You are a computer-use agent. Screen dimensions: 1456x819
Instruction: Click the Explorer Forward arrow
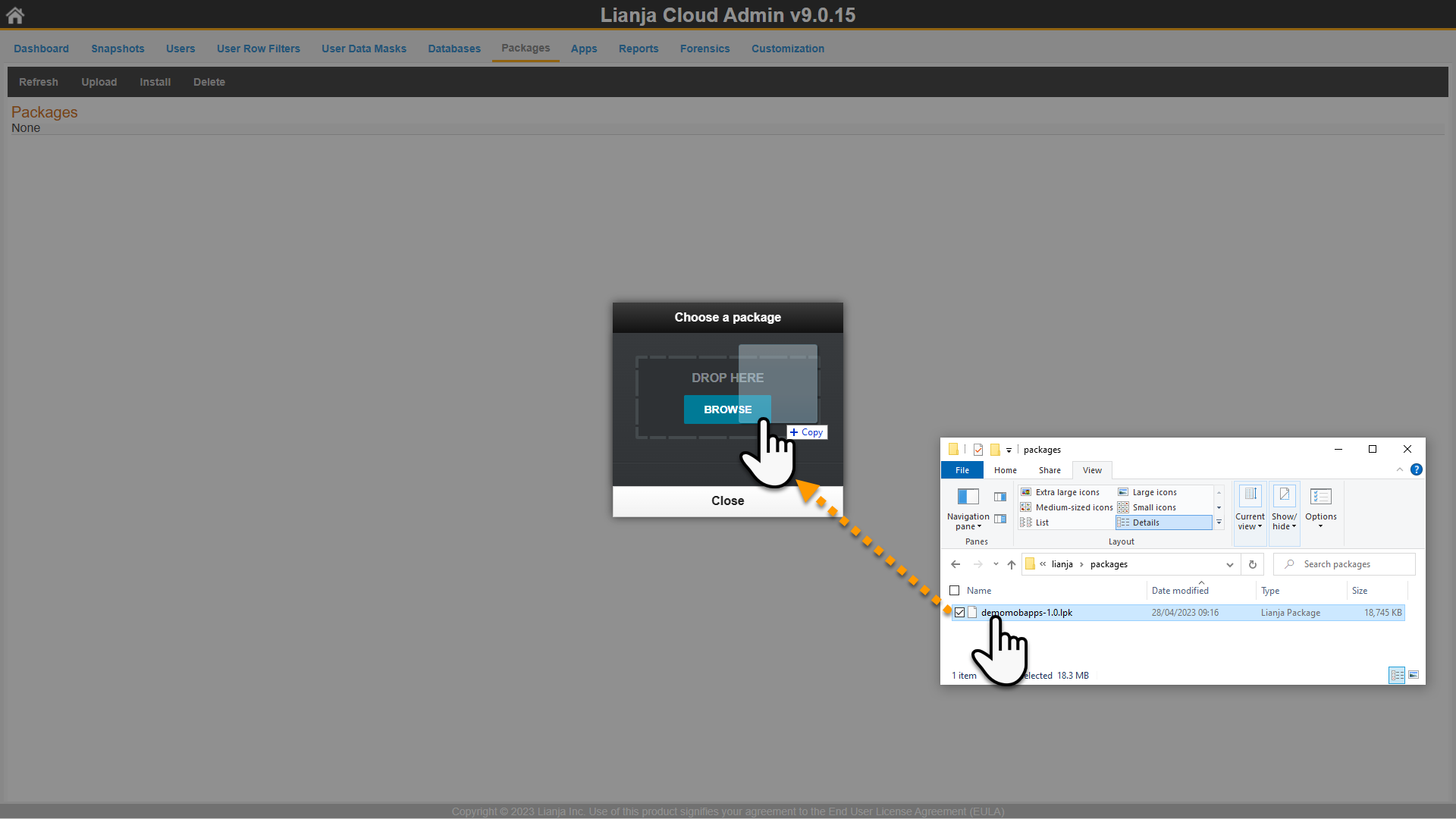click(x=977, y=564)
